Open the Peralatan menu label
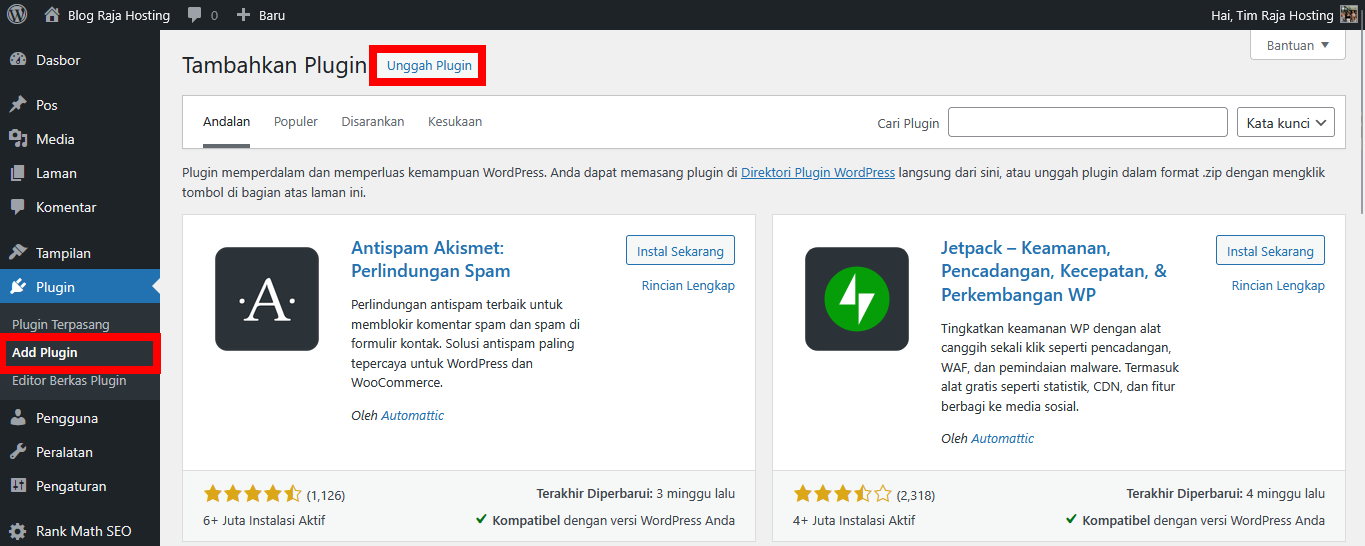 point(64,452)
